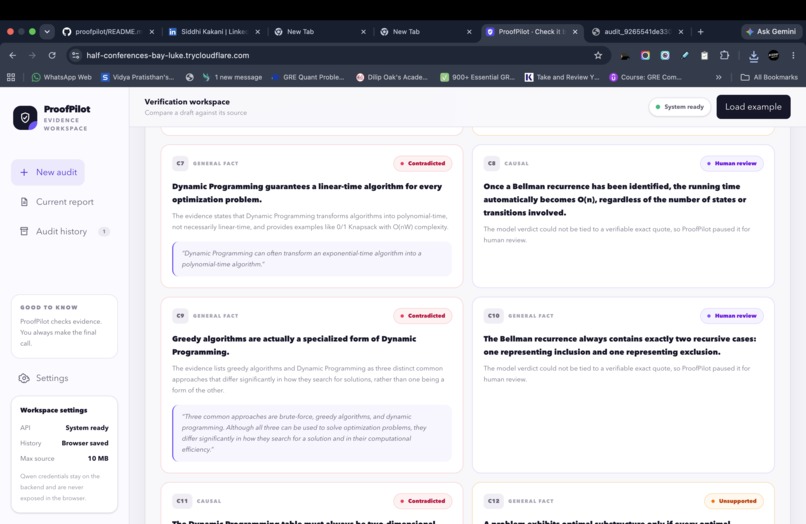Click the Human review badge on claim C10
The image size is (806, 524).
(731, 316)
